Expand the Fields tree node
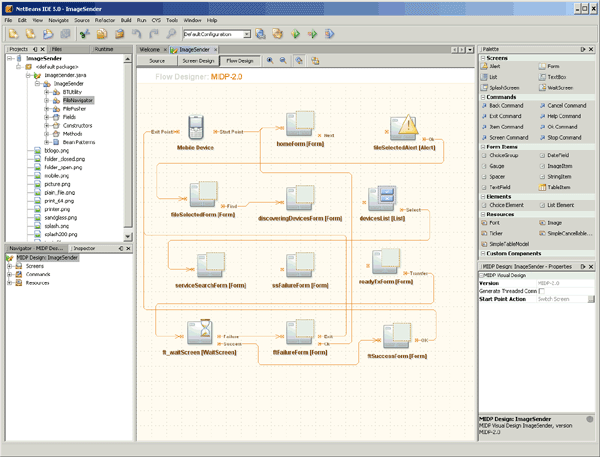 46,117
